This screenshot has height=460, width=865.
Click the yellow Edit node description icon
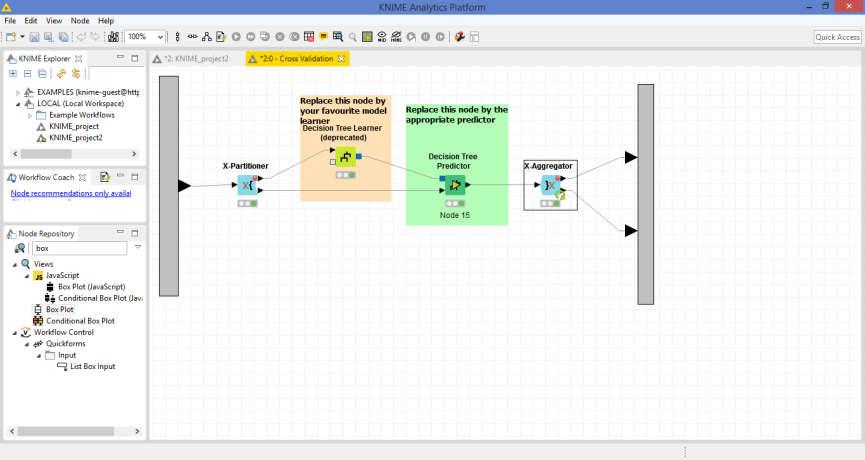click(x=324, y=36)
